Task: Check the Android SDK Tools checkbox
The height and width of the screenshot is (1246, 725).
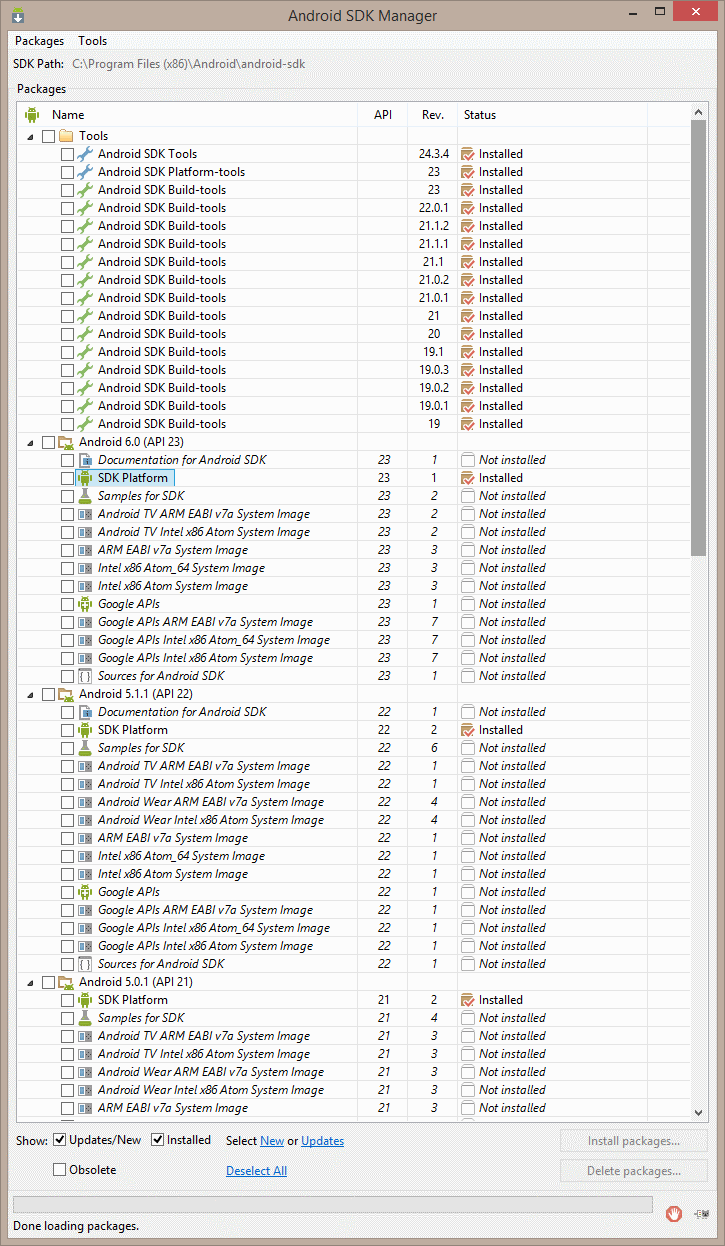Action: (67, 154)
